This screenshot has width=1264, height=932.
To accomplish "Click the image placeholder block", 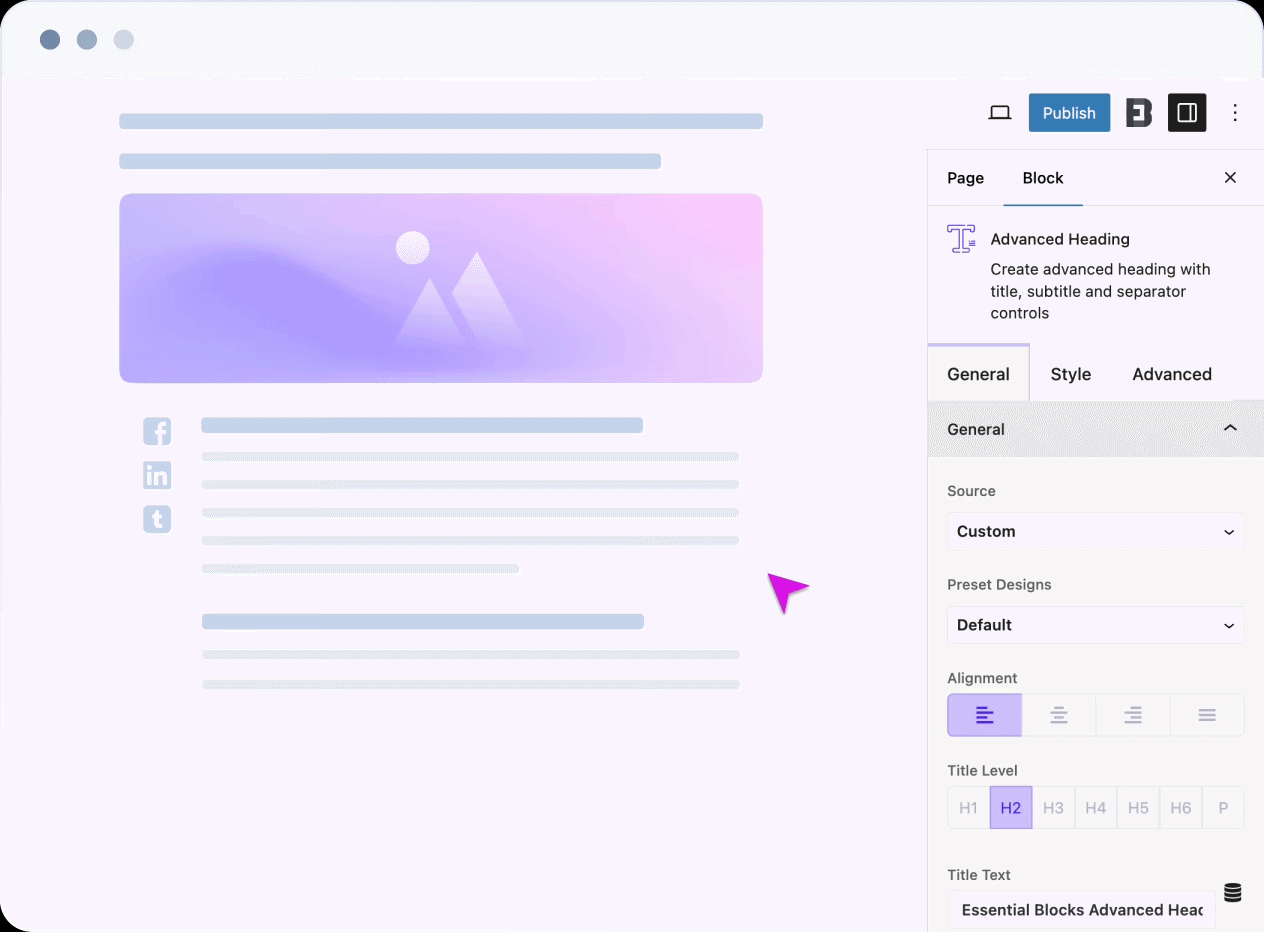I will click(x=441, y=288).
